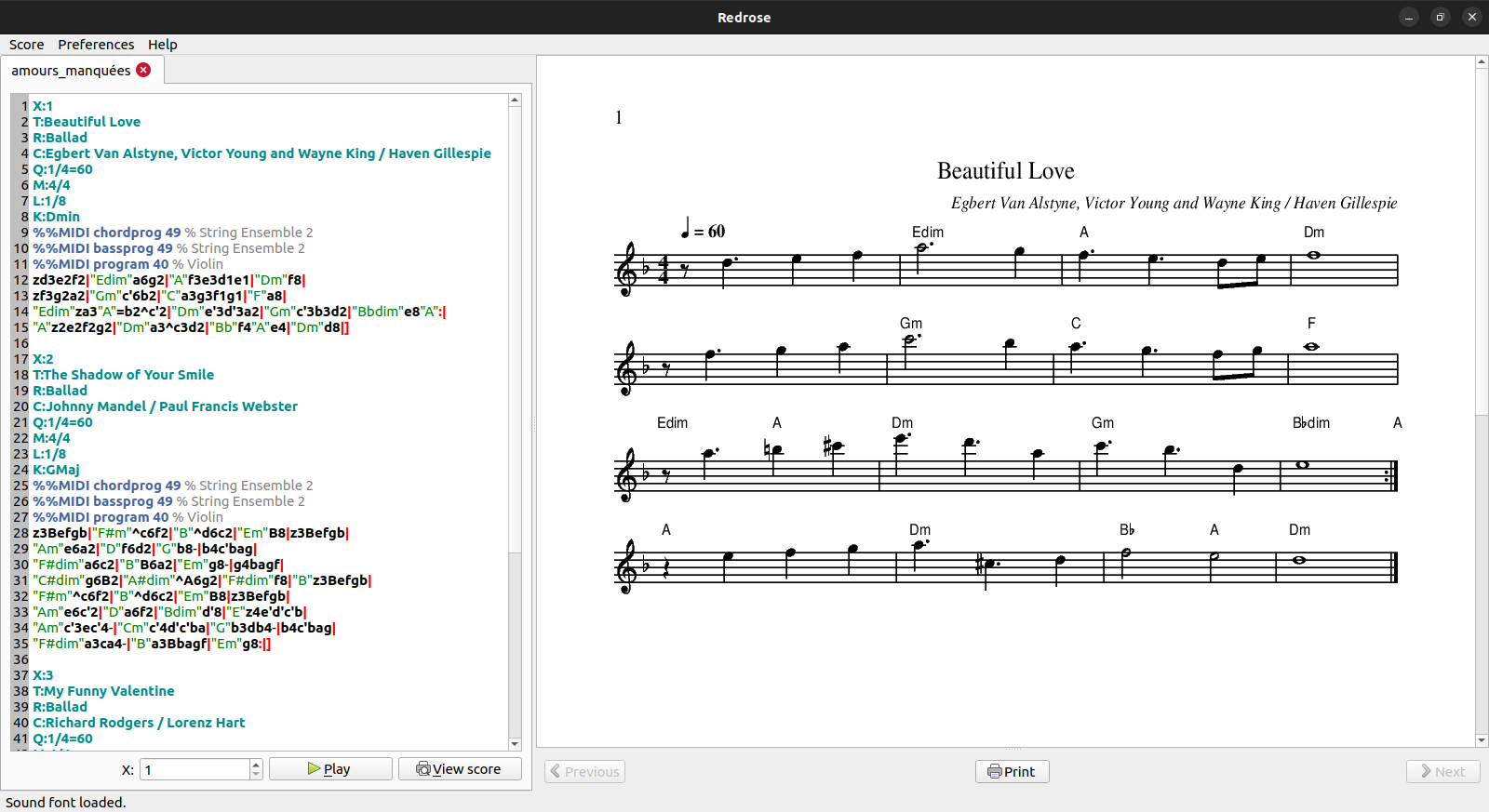Click the score view vertical scrollbar thumb
This screenshot has height=812, width=1489.
1482,240
